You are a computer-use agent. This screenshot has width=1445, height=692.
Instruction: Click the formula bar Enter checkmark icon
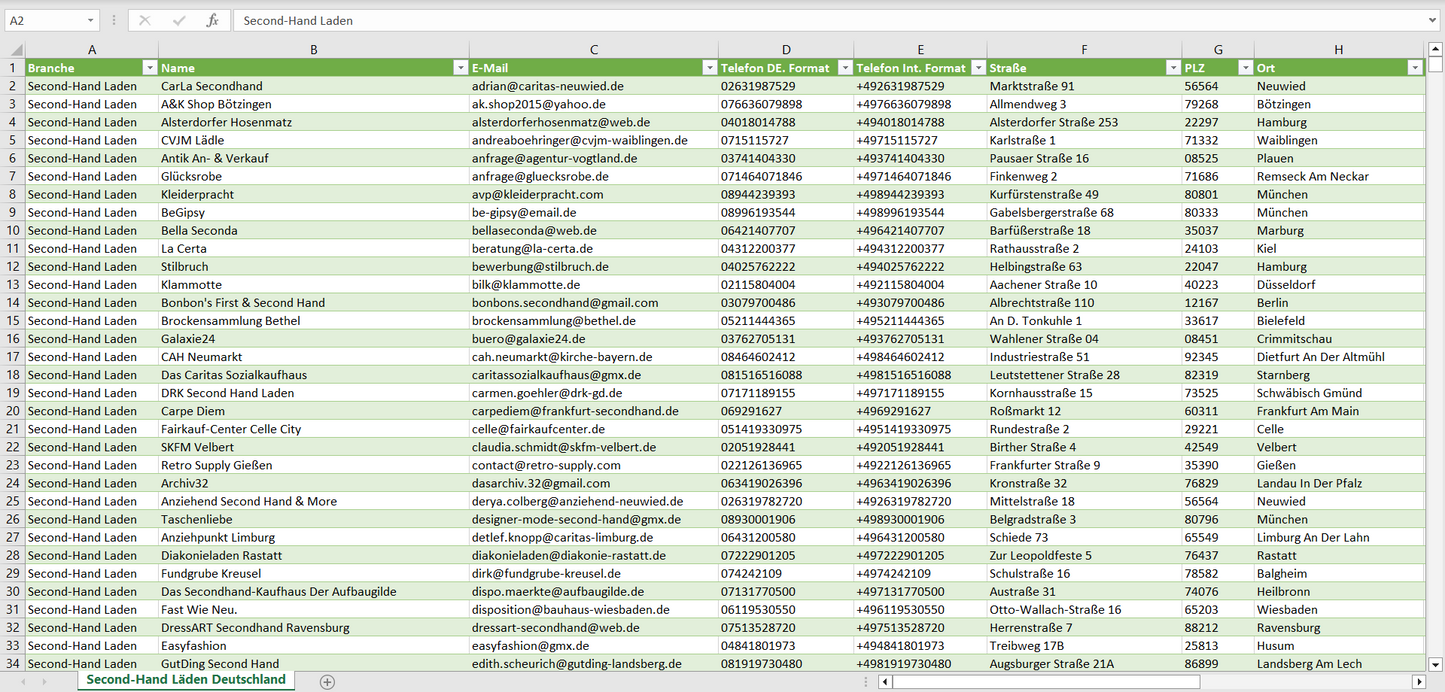click(x=179, y=20)
